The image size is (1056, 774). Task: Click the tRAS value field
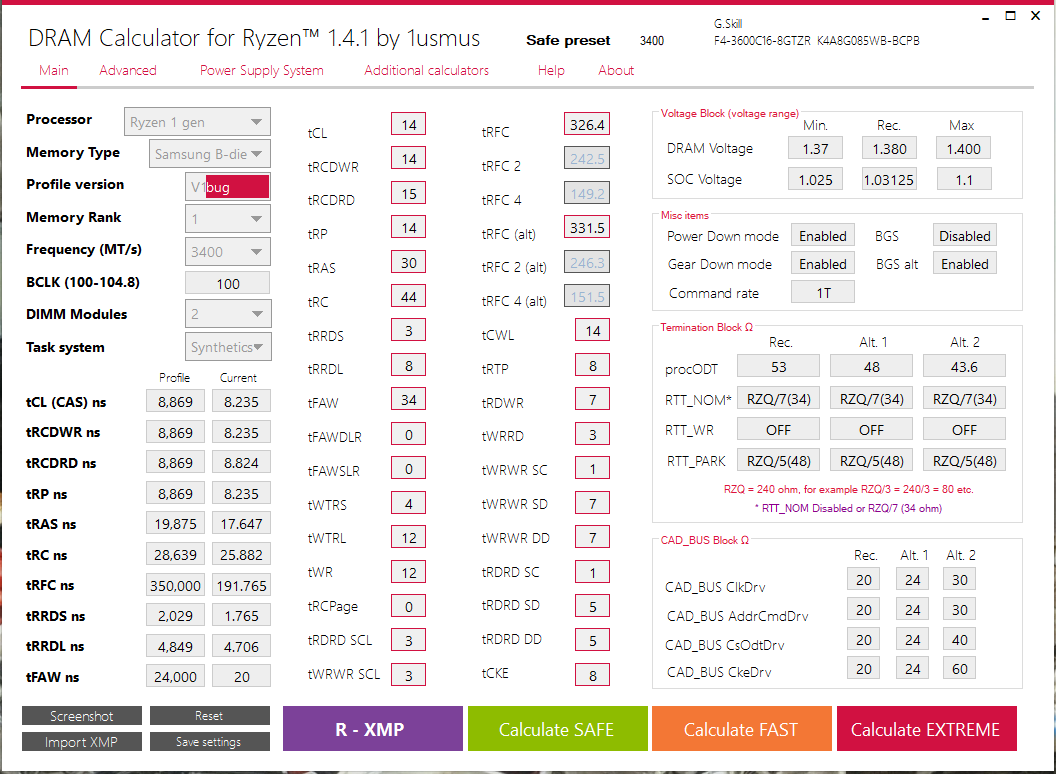click(x=408, y=262)
